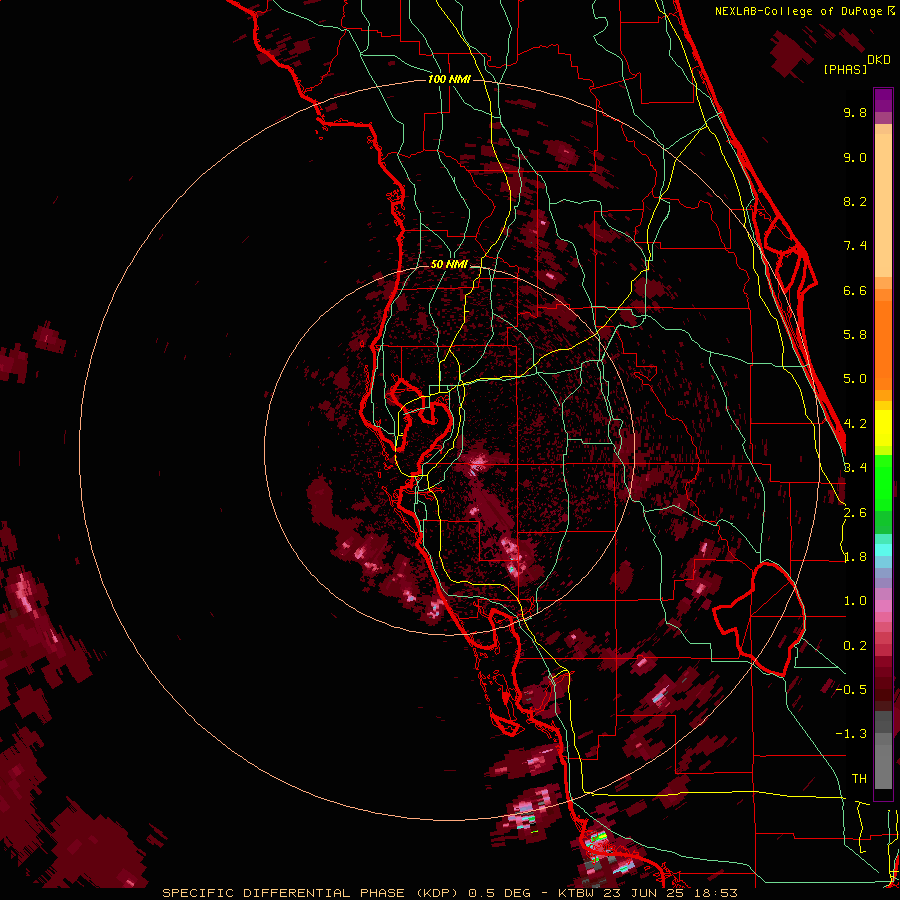The height and width of the screenshot is (900, 900).
Task: Select the 0.2 scale value
Action: pyautogui.click(x=855, y=646)
